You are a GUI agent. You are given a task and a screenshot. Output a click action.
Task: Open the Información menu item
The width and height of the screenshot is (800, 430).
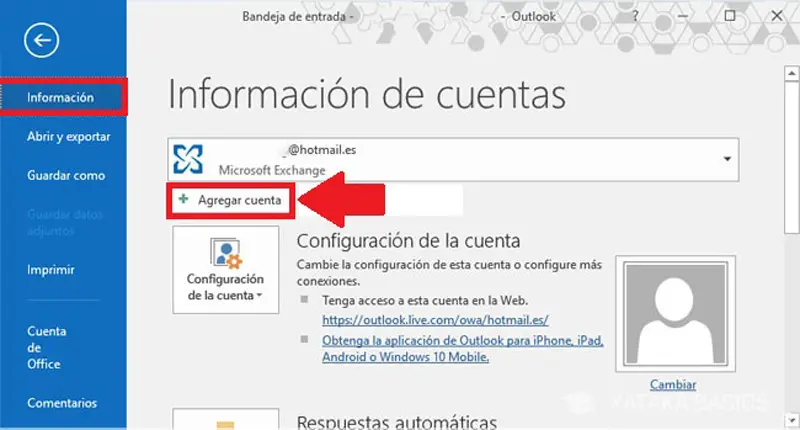point(63,97)
